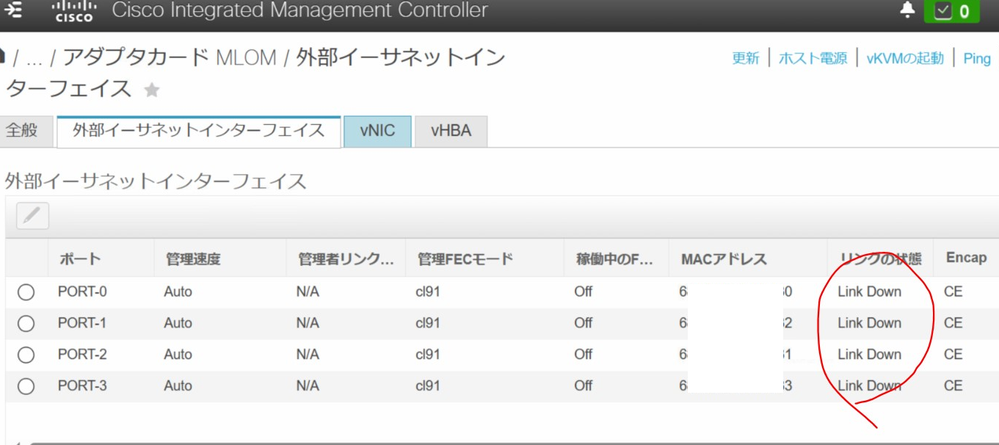Click the PORT-2 cell
Image resolution: width=999 pixels, height=445 pixels.
pyautogui.click(x=82, y=354)
